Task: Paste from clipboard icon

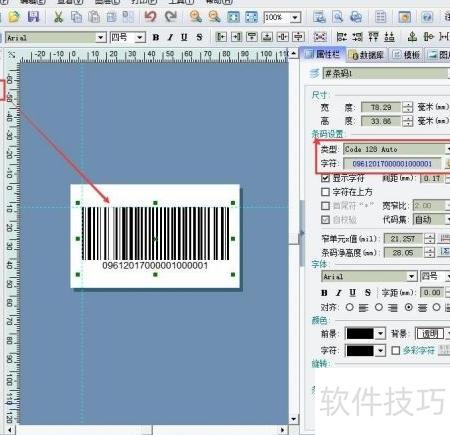Action: pyautogui.click(x=94, y=17)
